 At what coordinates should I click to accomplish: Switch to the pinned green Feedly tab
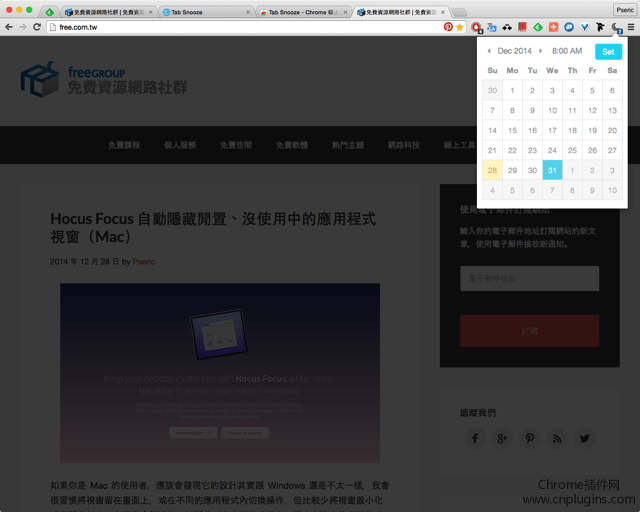pyautogui.click(x=49, y=12)
